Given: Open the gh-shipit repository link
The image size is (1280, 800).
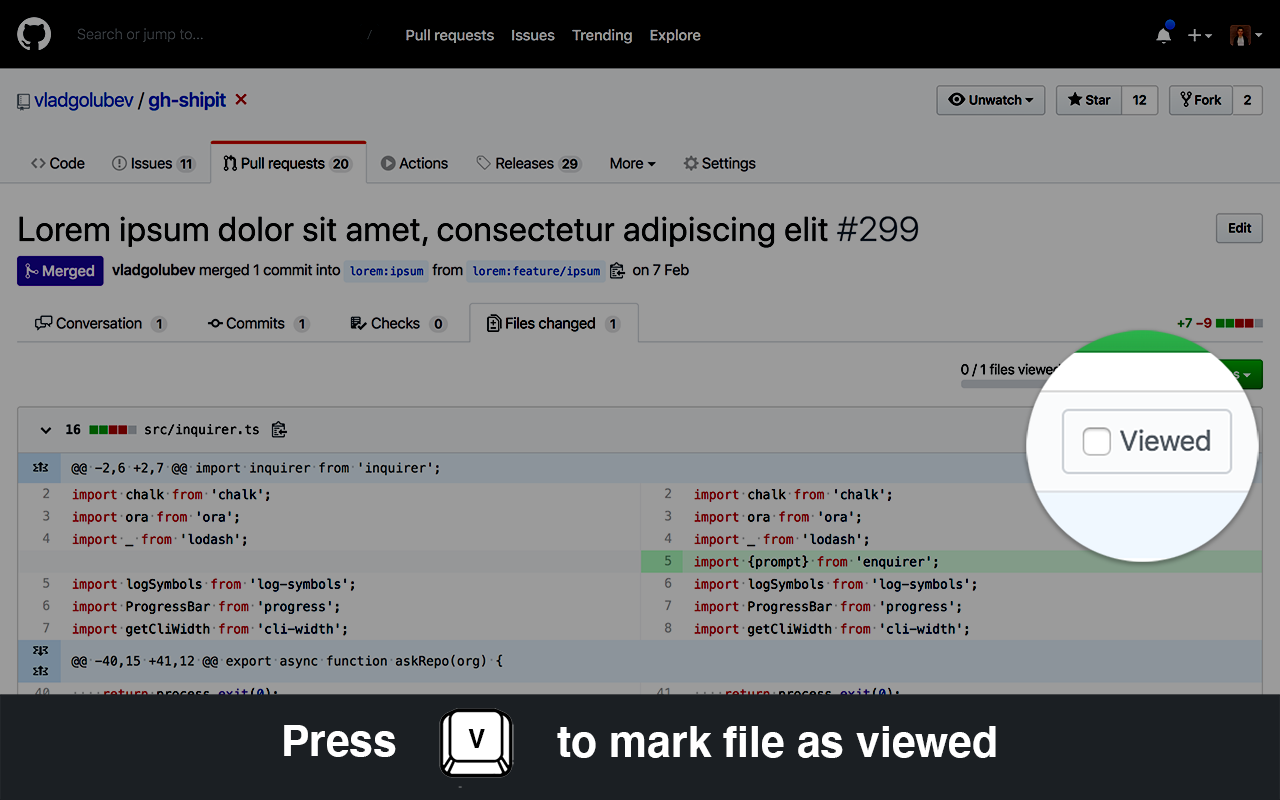Looking at the screenshot, I should coord(187,100).
